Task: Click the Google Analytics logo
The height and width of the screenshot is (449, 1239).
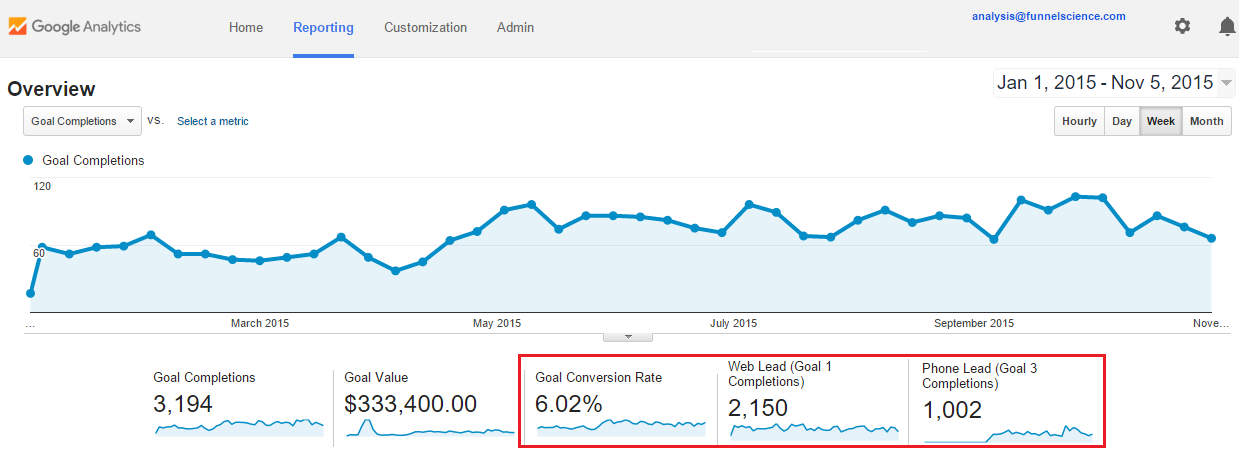Action: (75, 27)
